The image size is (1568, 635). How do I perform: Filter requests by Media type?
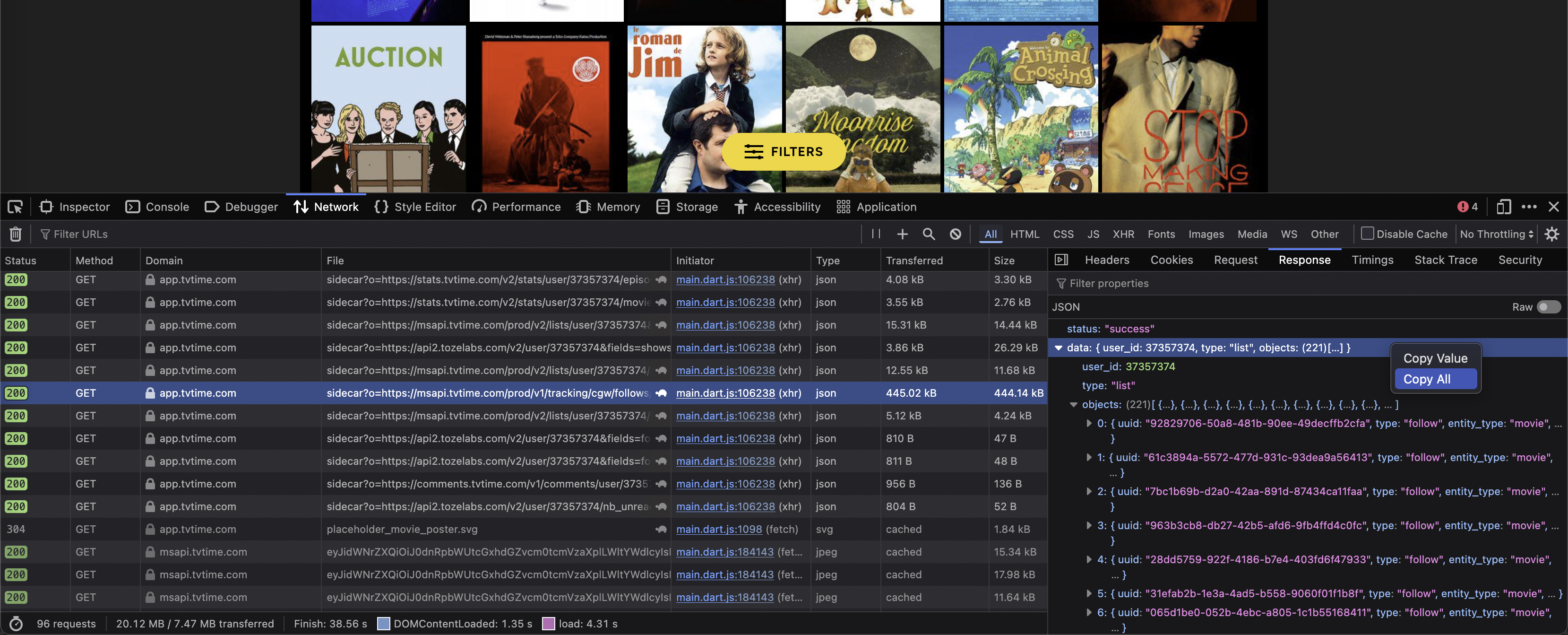click(1252, 234)
